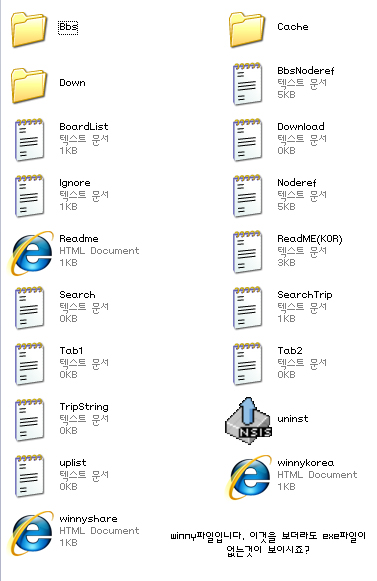The width and height of the screenshot is (377, 581).
Task: Click the 5KB size under BbsNoderef
Action: point(287,95)
